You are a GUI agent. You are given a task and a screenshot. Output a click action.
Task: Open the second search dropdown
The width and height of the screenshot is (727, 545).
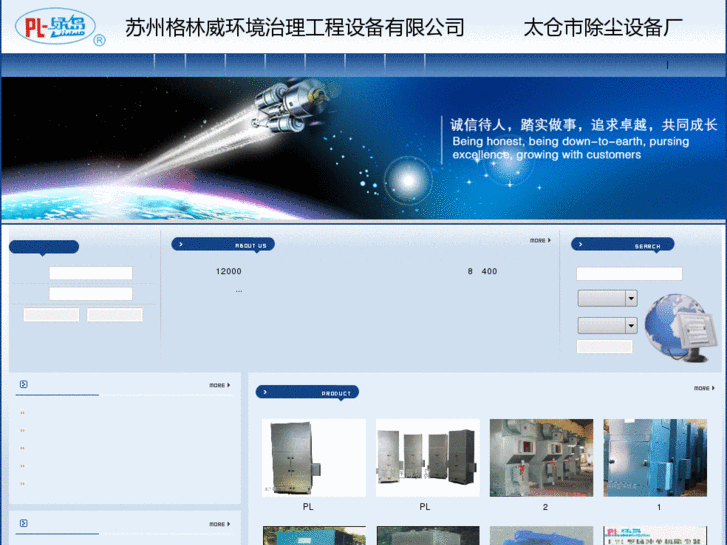click(607, 326)
